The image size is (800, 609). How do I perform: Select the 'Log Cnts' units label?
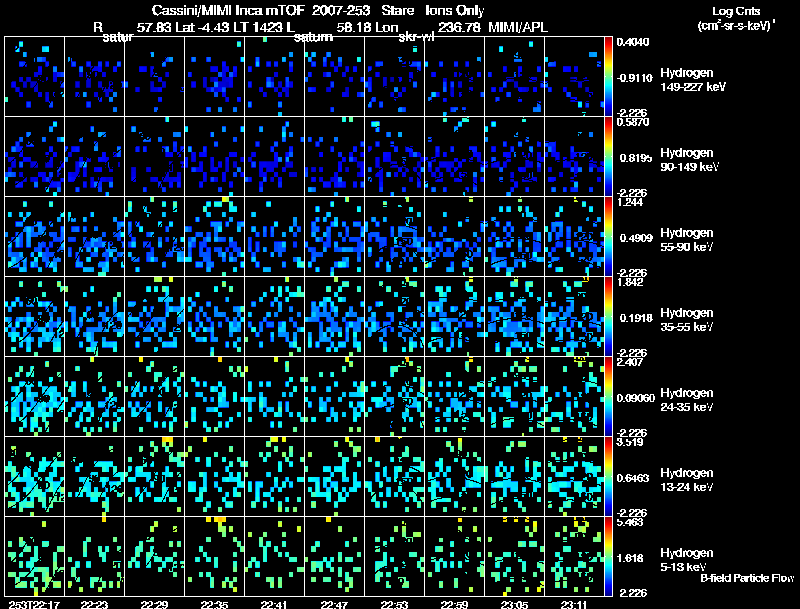coord(736,11)
